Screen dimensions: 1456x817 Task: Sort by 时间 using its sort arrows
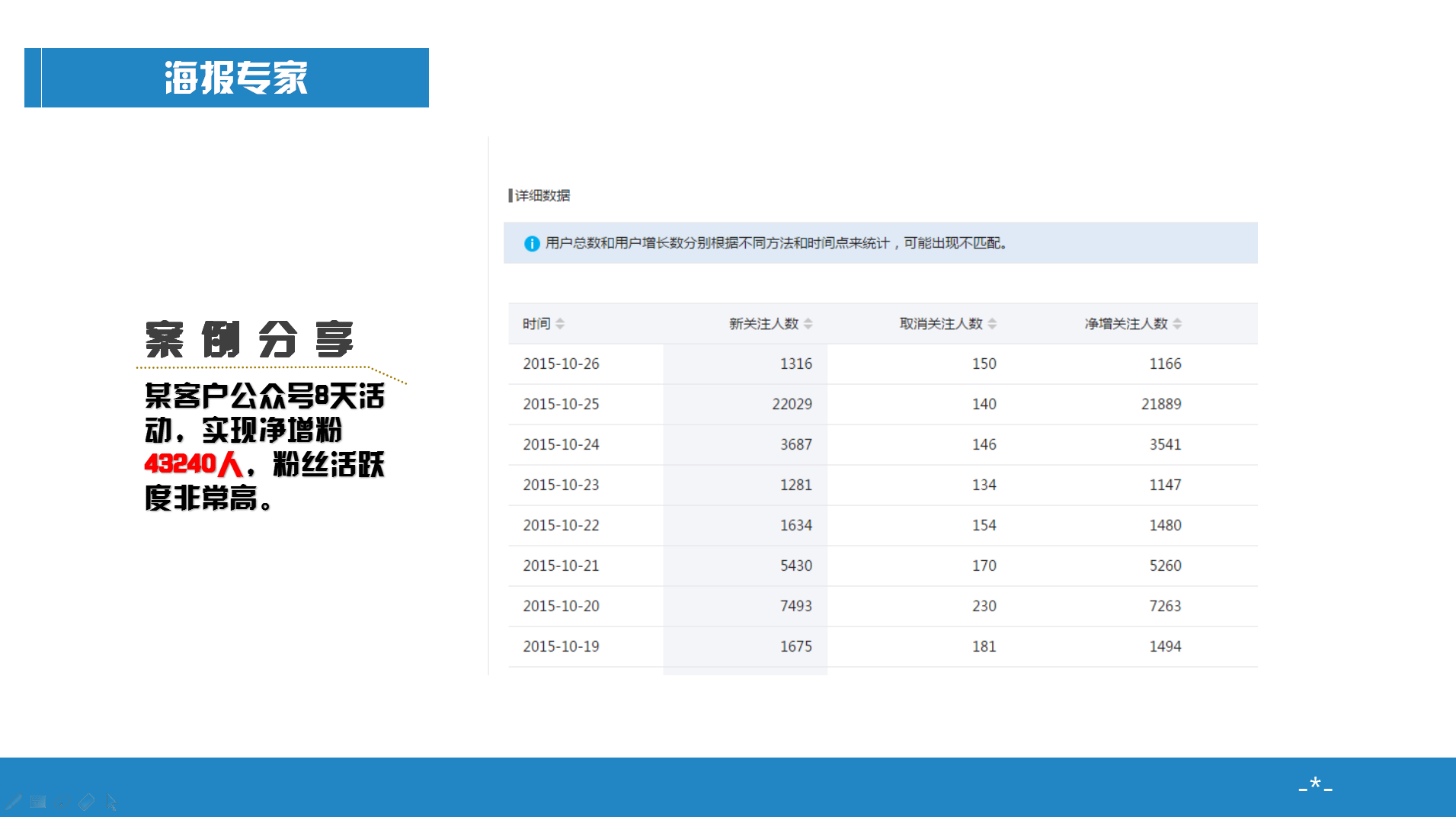pos(560,324)
